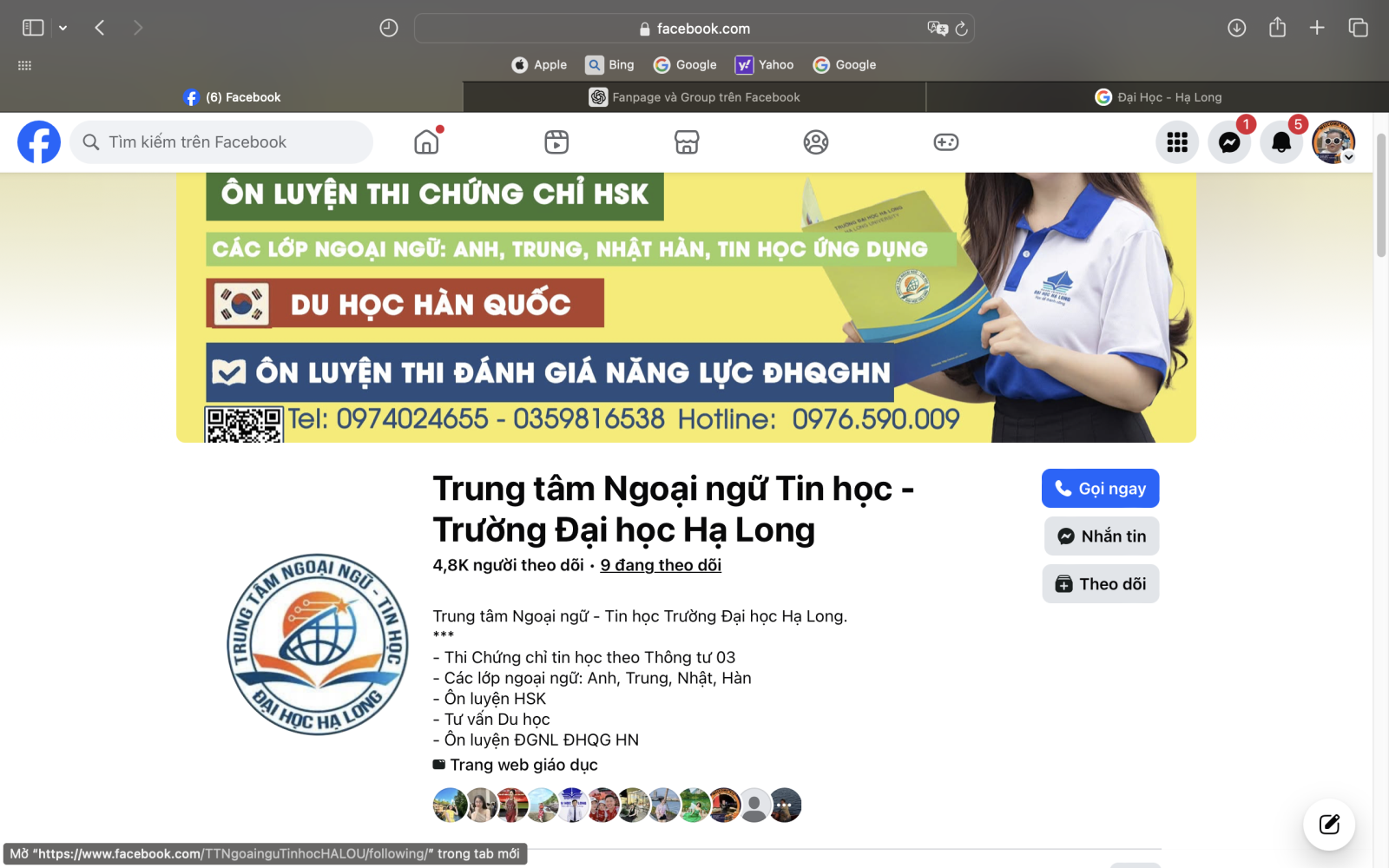Click the first follower avatar

[x=450, y=805]
